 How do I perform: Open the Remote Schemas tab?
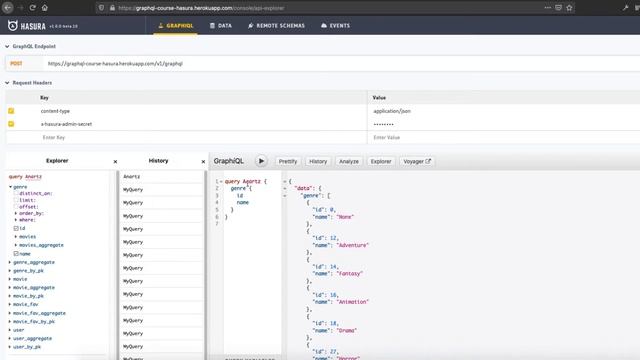pyautogui.click(x=276, y=26)
